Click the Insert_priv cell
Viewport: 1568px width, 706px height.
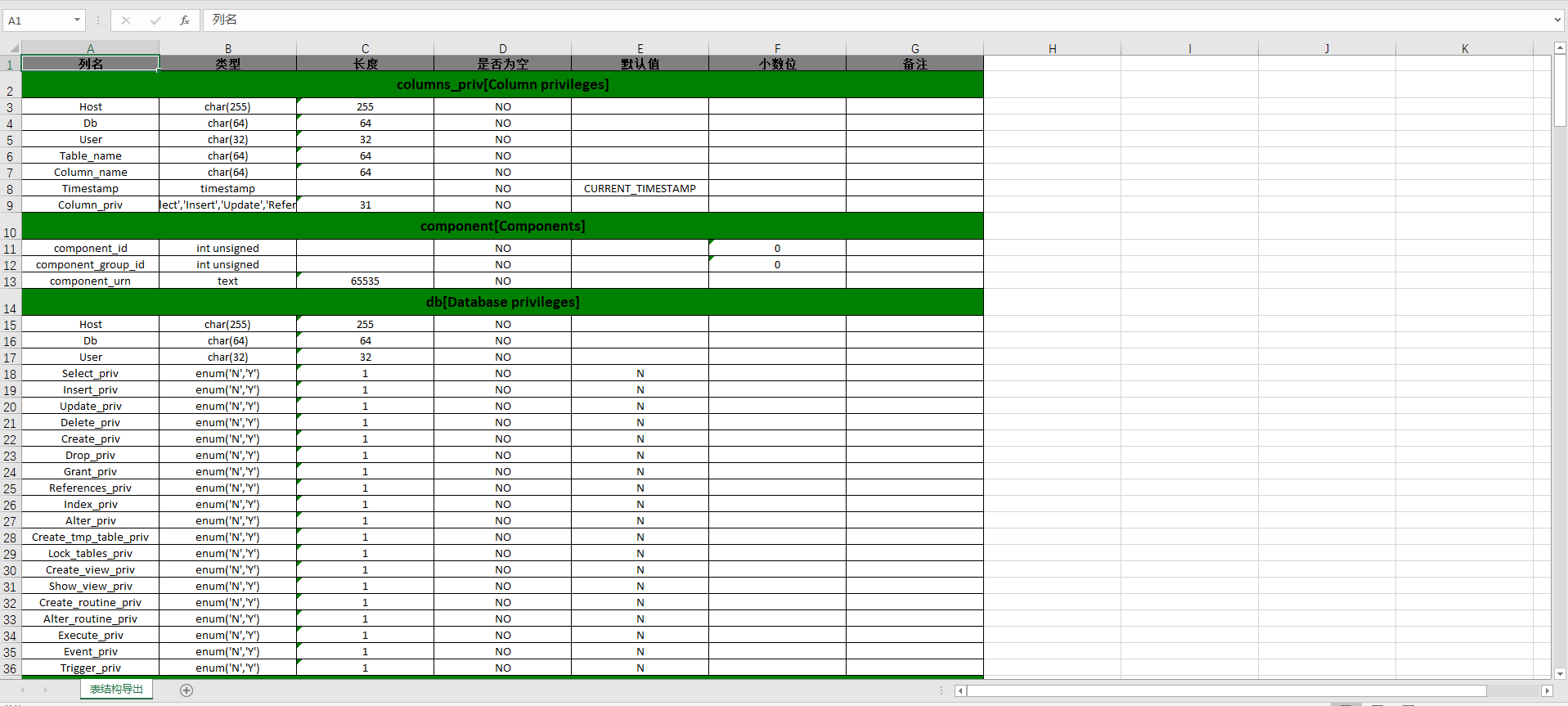pos(91,390)
